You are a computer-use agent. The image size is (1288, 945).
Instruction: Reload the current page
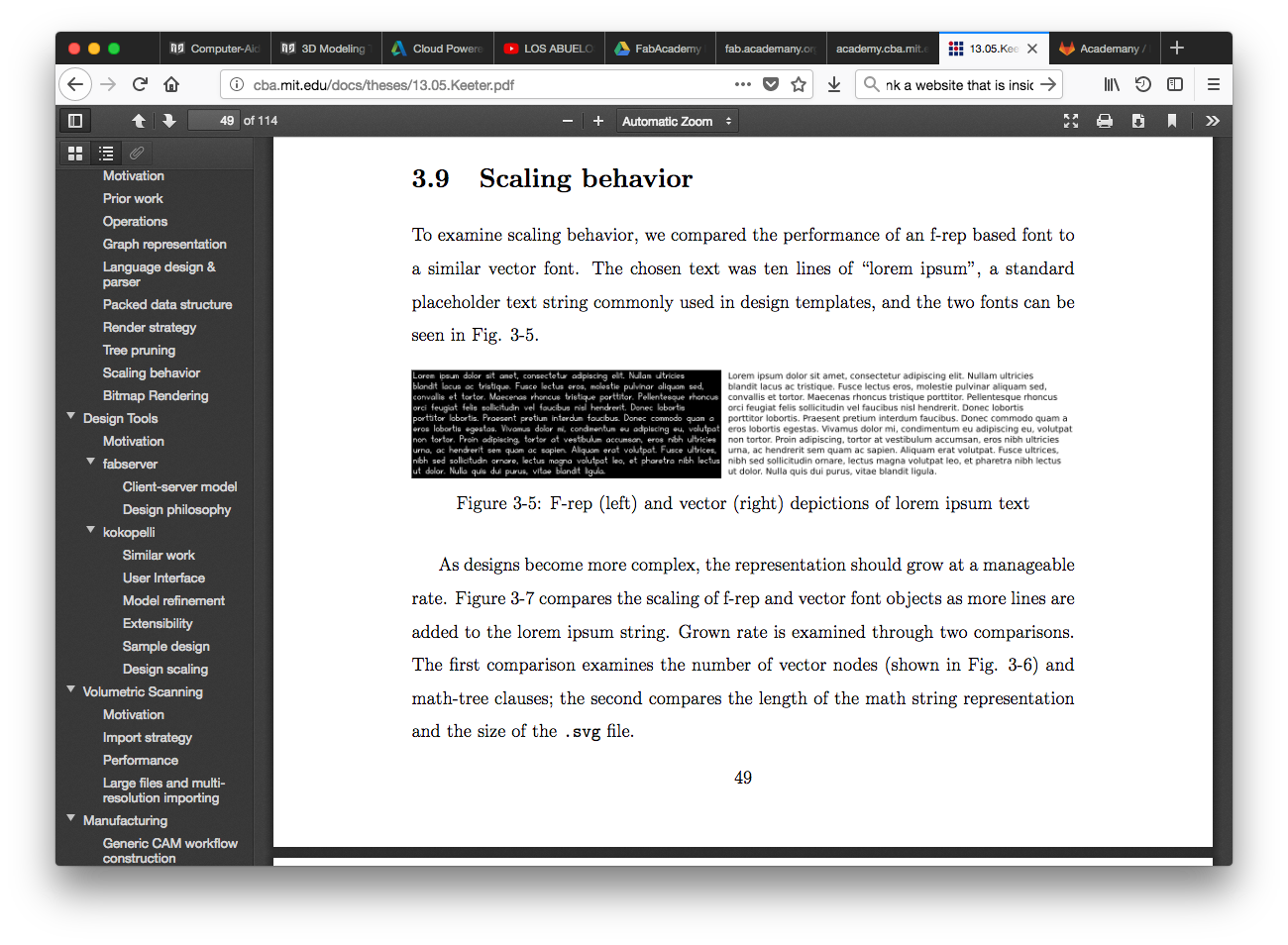(140, 84)
